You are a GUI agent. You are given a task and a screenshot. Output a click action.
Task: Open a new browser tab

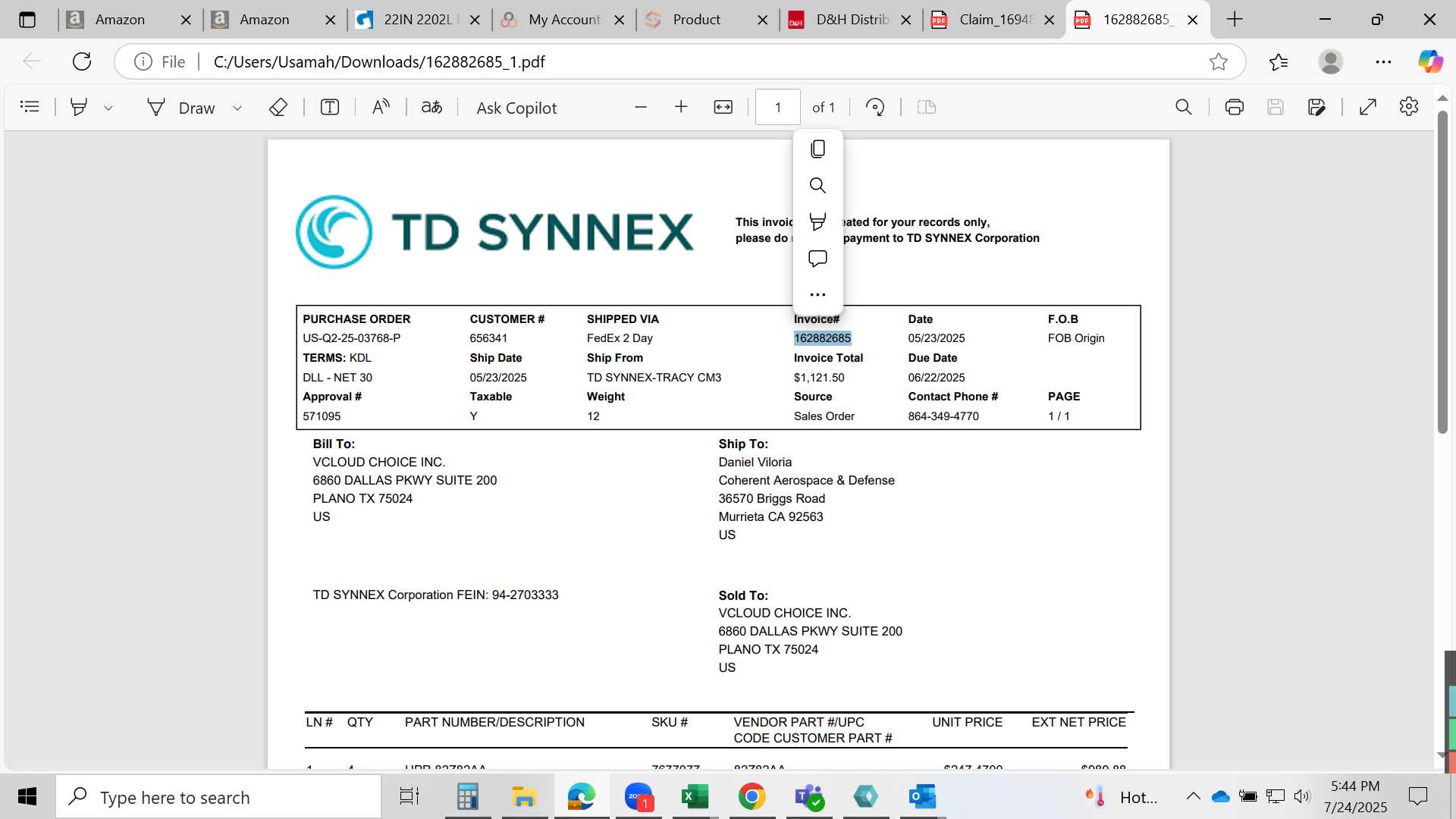tap(1235, 20)
